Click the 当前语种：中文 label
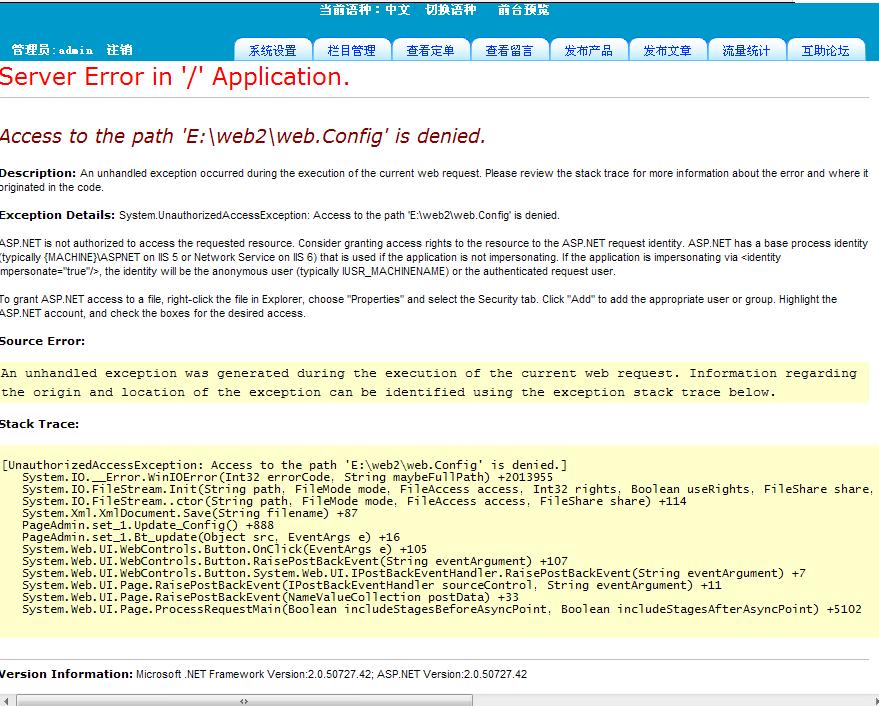Screen dimensions: 879x706 point(365,10)
